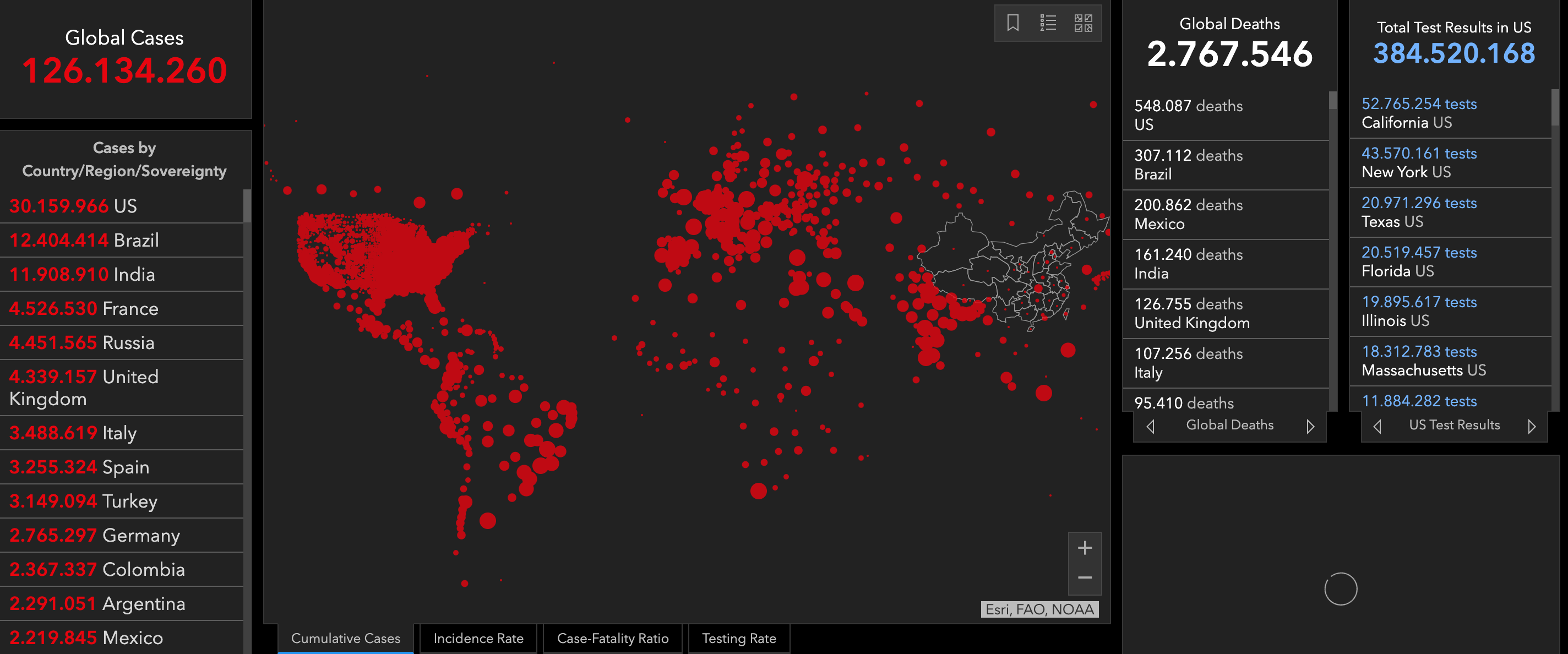
Task: Open the map bookmarks icon
Action: 1012,23
